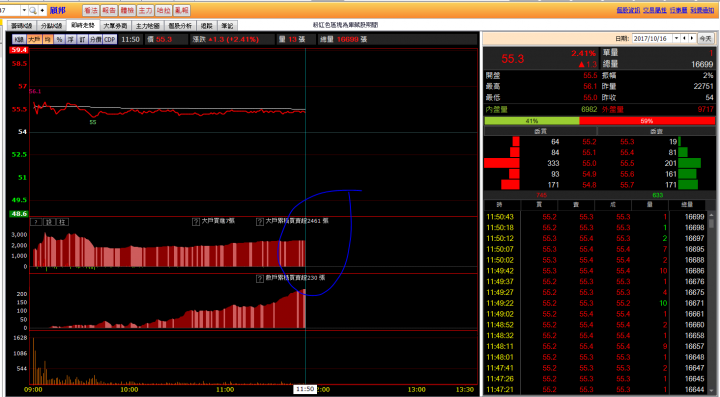Select the 11:50:43 tick row
This screenshot has height=397, width=720.
click(x=596, y=217)
